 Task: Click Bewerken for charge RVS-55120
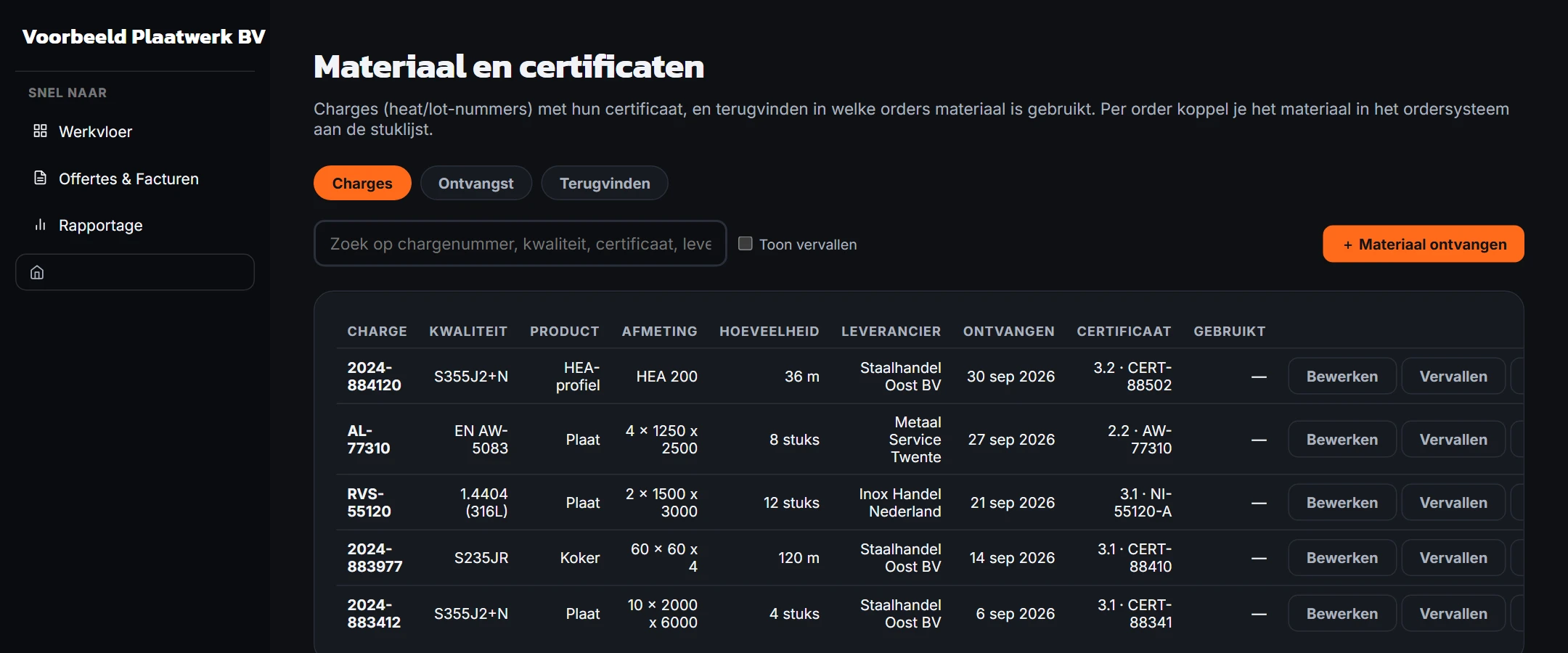click(1342, 503)
